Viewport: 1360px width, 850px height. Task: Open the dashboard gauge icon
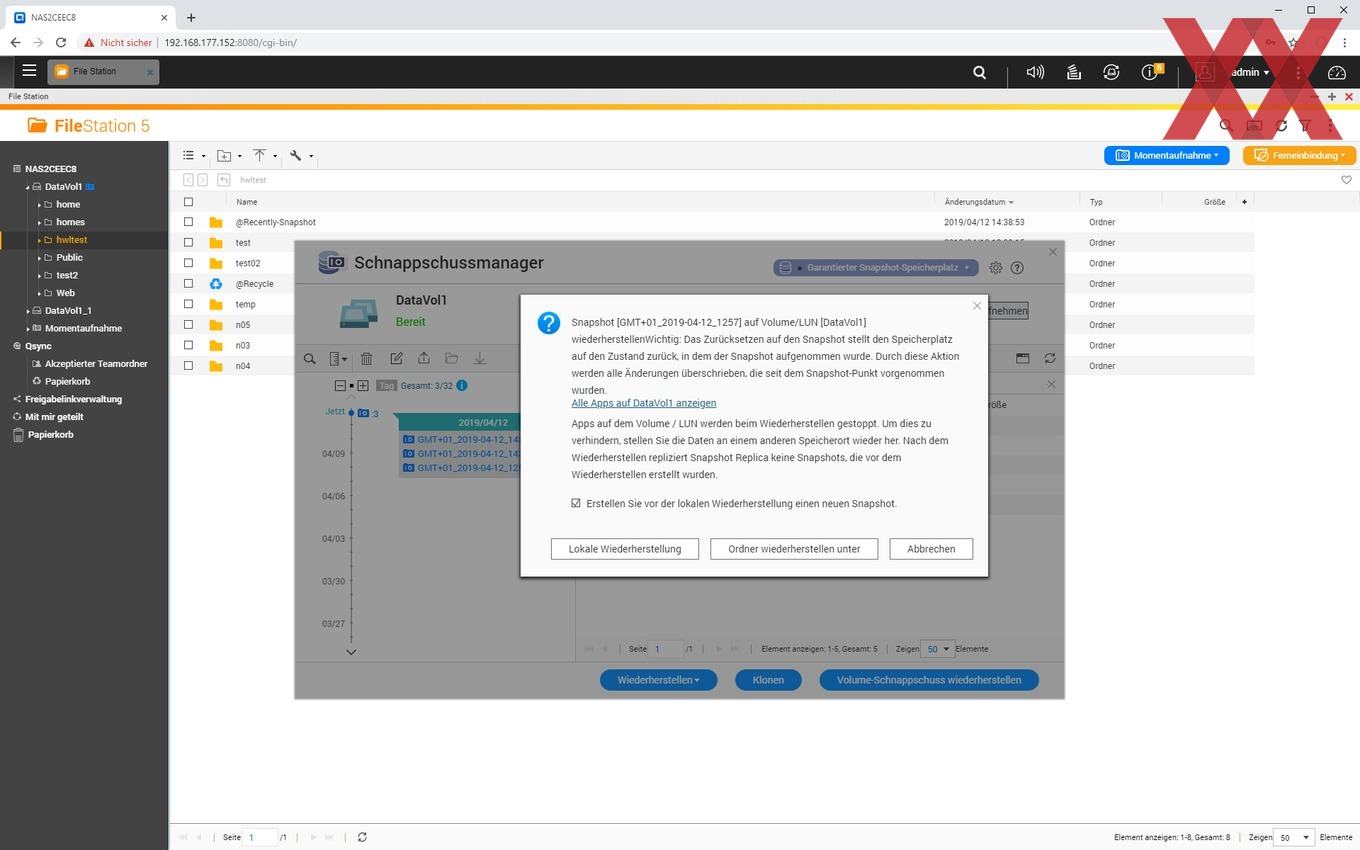pos(1337,72)
